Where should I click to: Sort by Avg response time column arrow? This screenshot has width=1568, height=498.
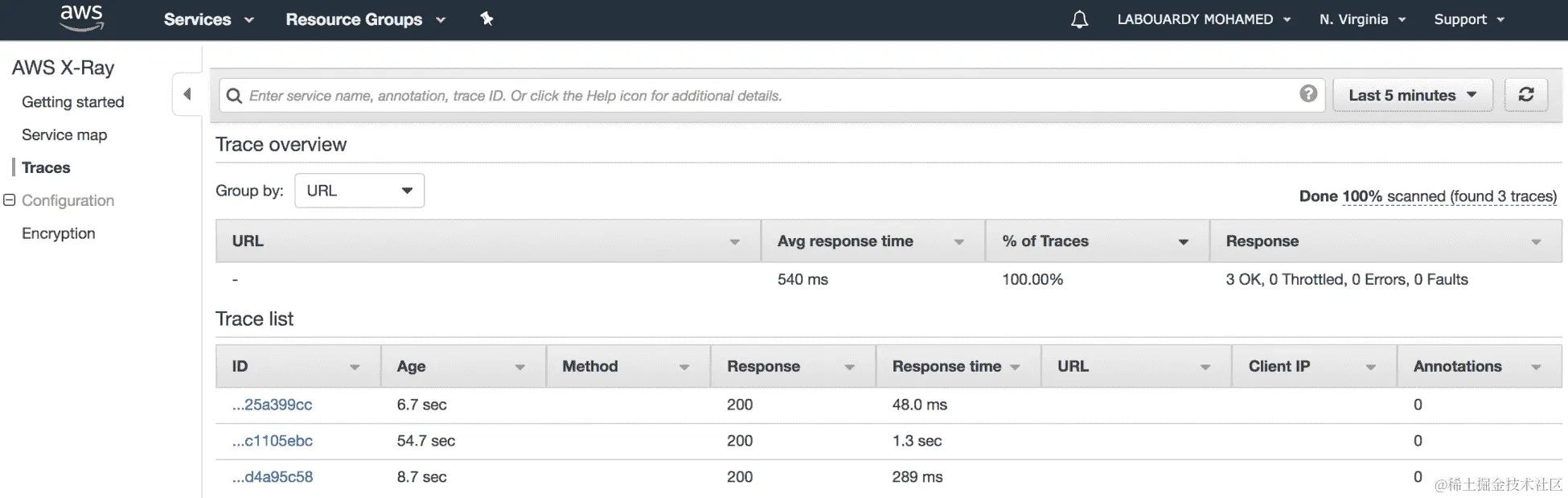958,241
